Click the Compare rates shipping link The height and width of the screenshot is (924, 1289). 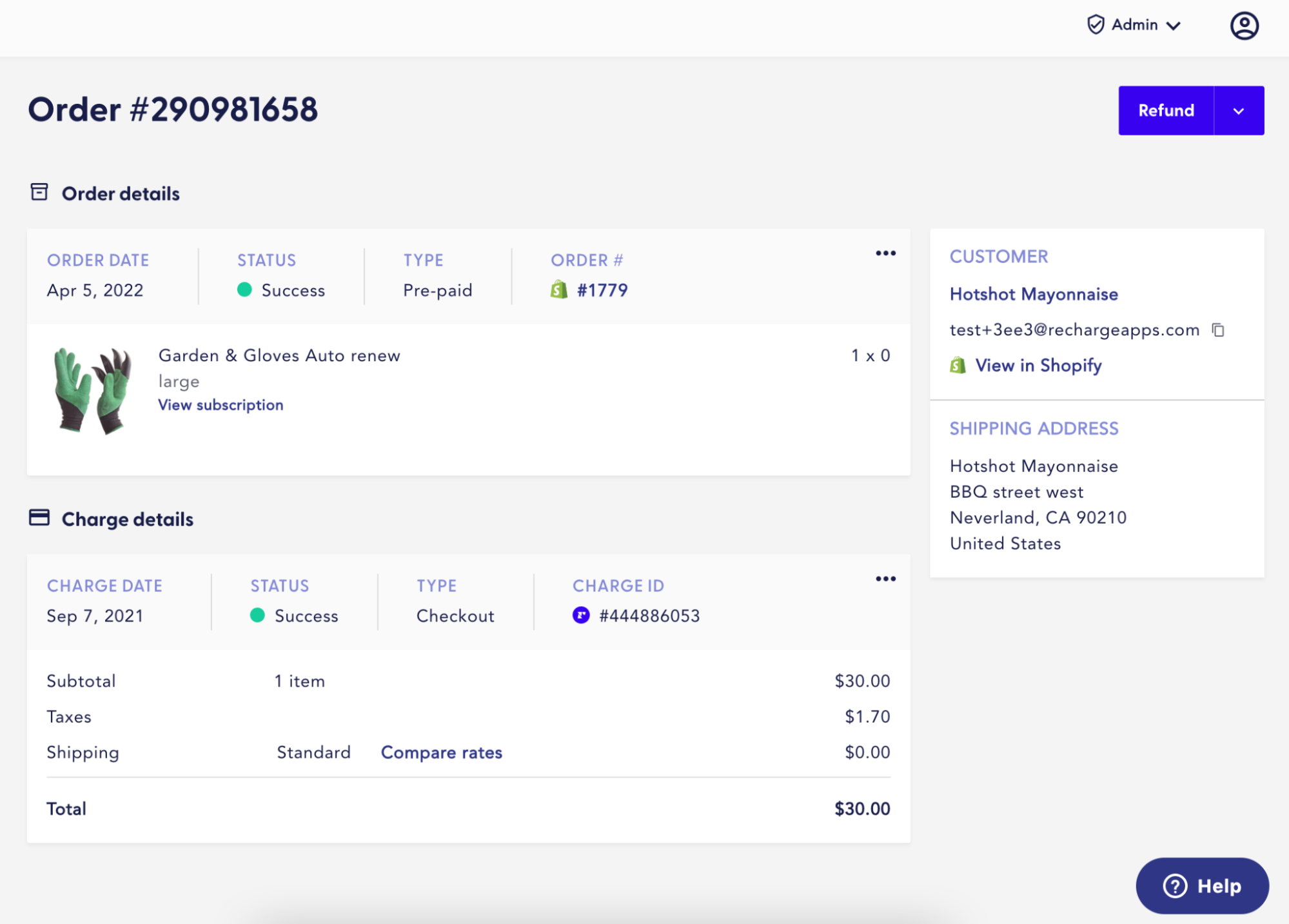(x=442, y=752)
